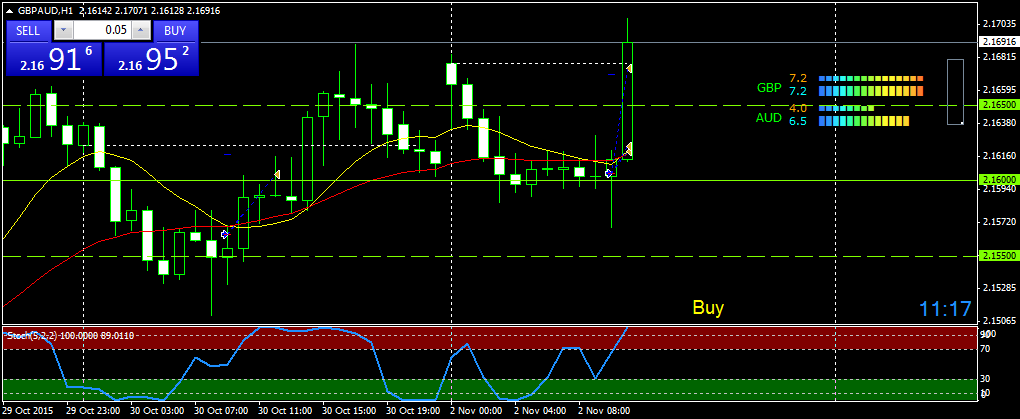Click the GBP currency strength label
The width and height of the screenshot is (1020, 419).
click(769, 87)
